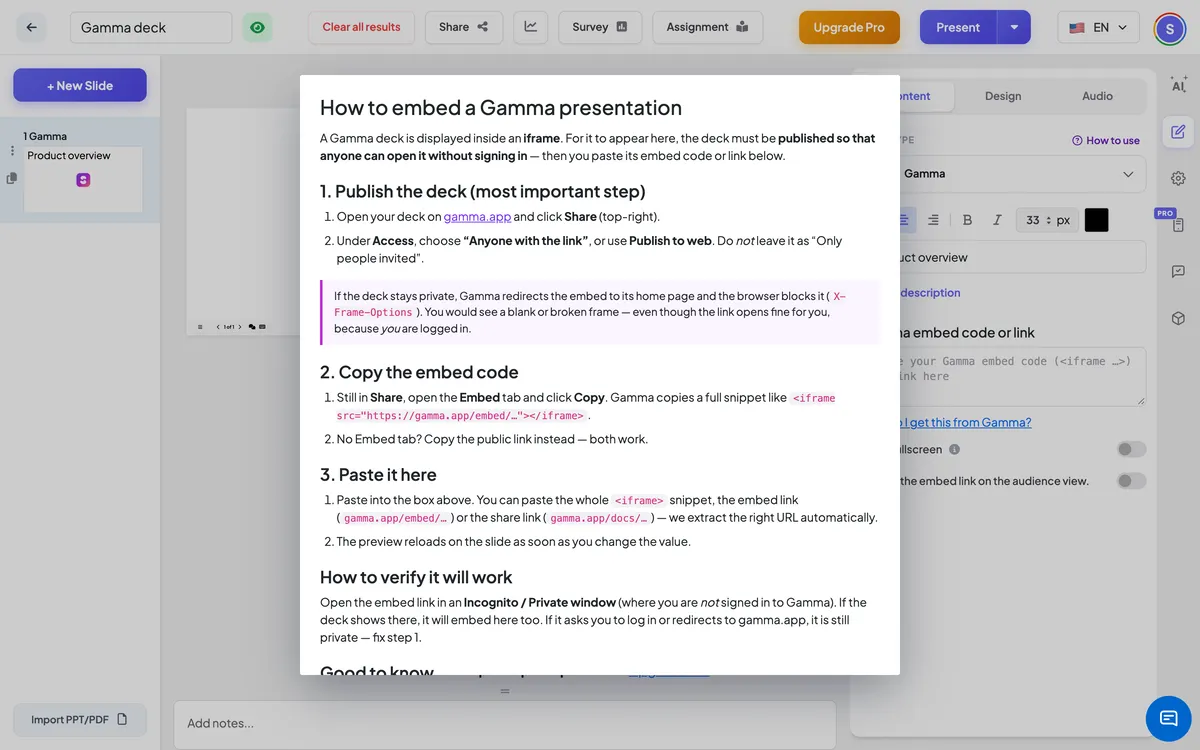Switch to the Design tab

tap(1003, 96)
